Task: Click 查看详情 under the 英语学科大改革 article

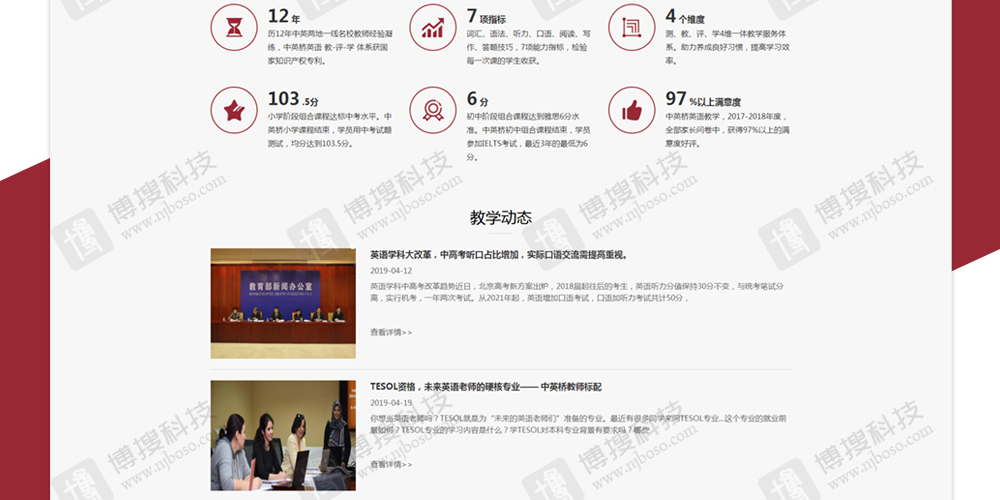Action: [390, 332]
